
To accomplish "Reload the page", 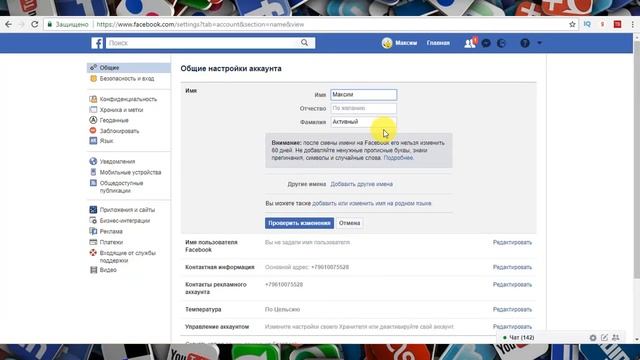I will point(35,24).
